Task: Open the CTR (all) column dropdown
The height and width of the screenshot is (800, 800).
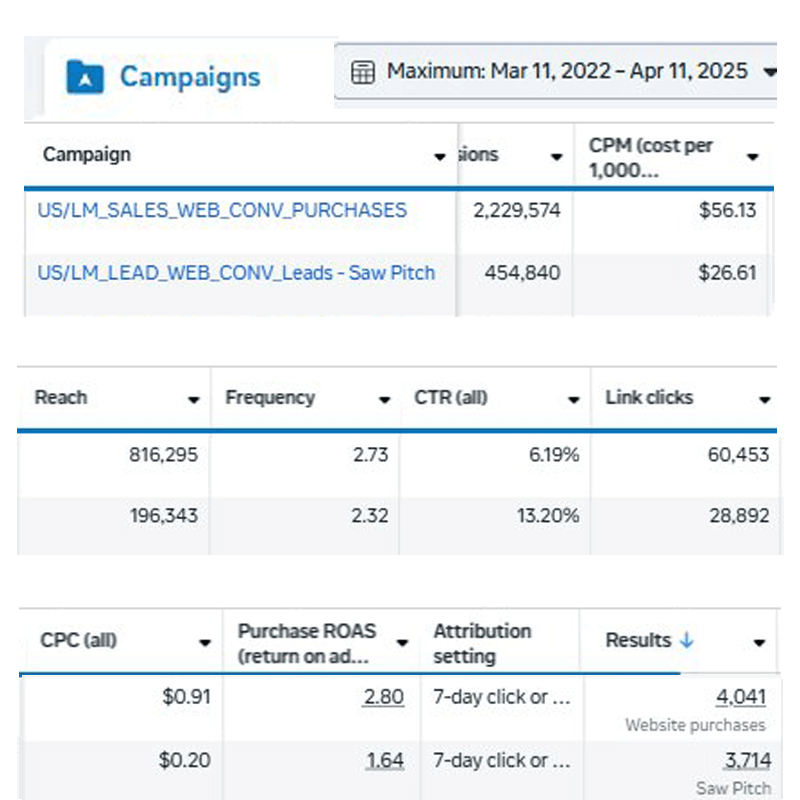Action: (573, 400)
